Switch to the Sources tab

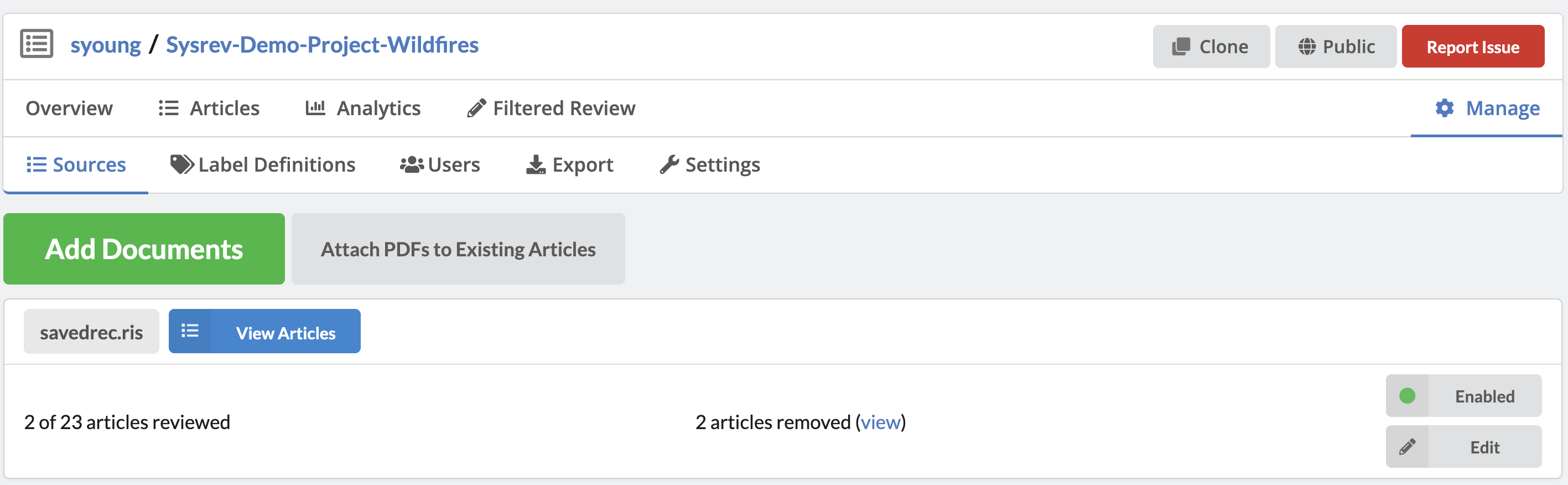(x=76, y=164)
